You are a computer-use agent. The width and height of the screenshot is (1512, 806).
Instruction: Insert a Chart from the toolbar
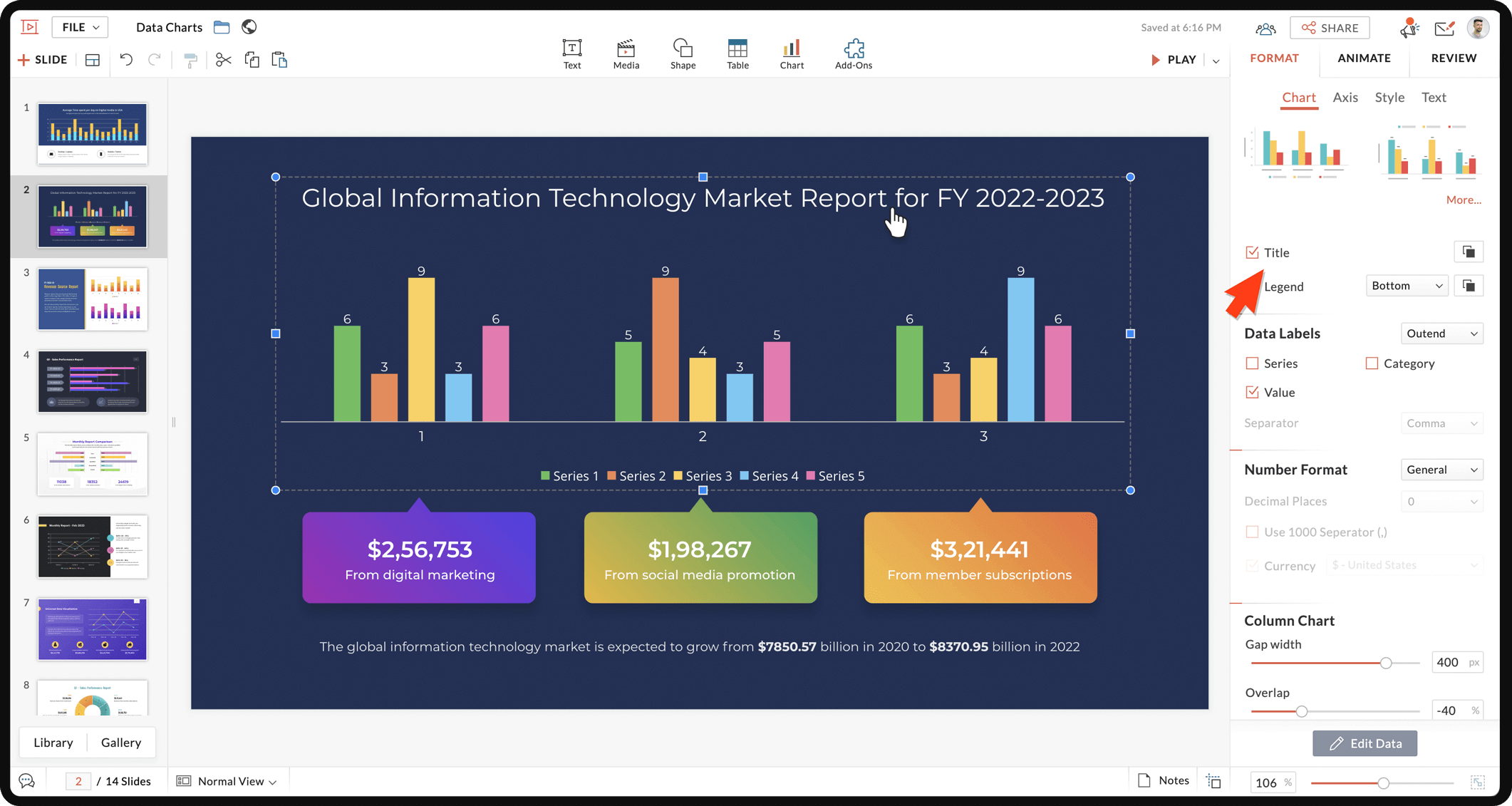[x=791, y=54]
